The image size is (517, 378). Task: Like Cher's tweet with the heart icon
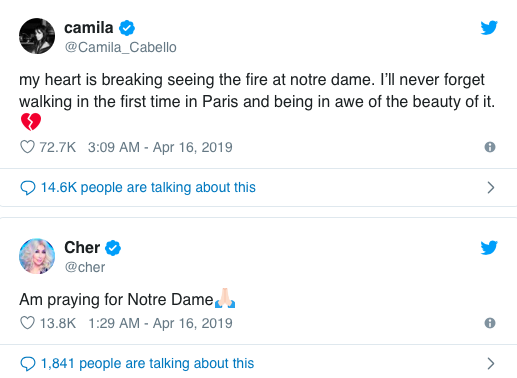click(27, 323)
